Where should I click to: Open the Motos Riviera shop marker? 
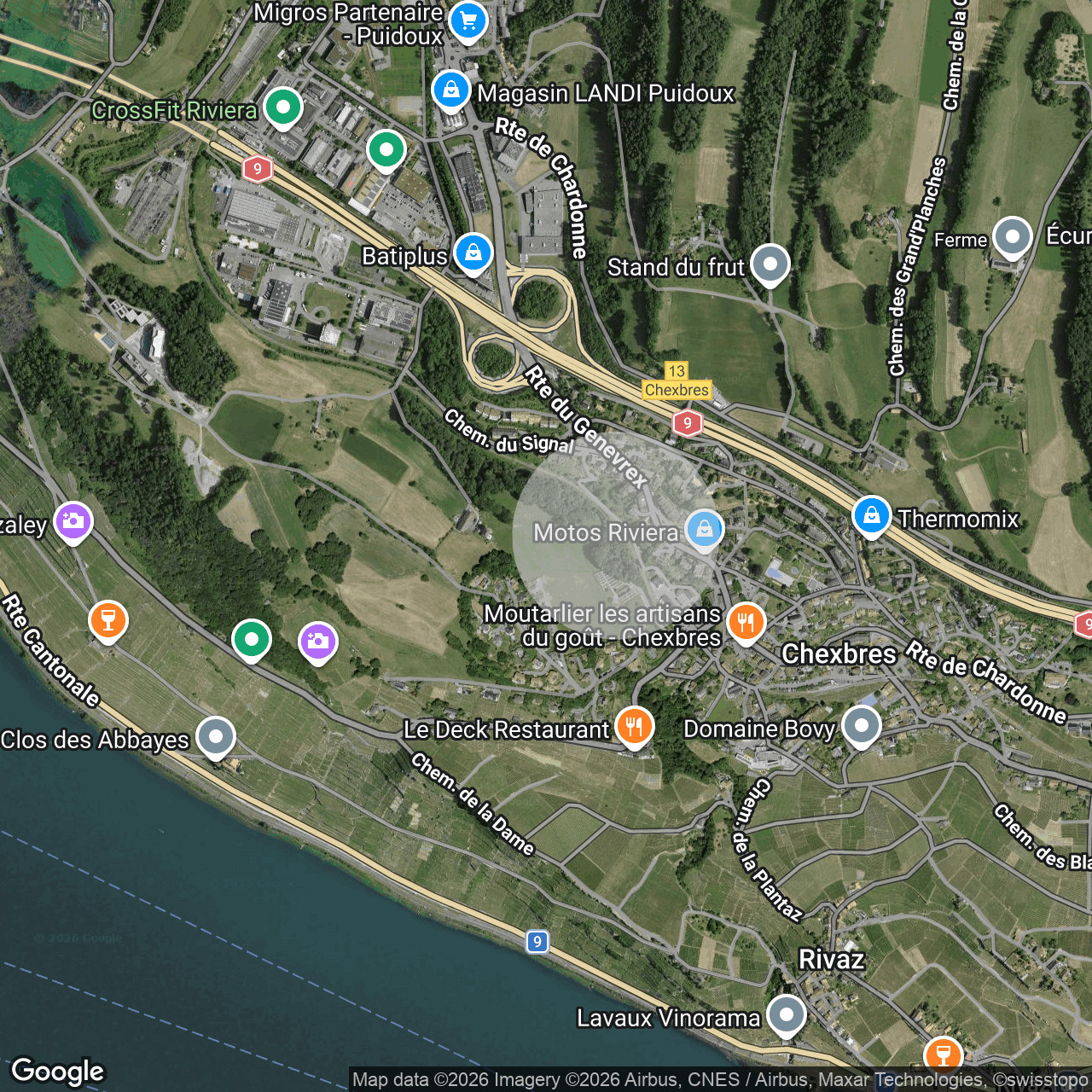pos(705,530)
